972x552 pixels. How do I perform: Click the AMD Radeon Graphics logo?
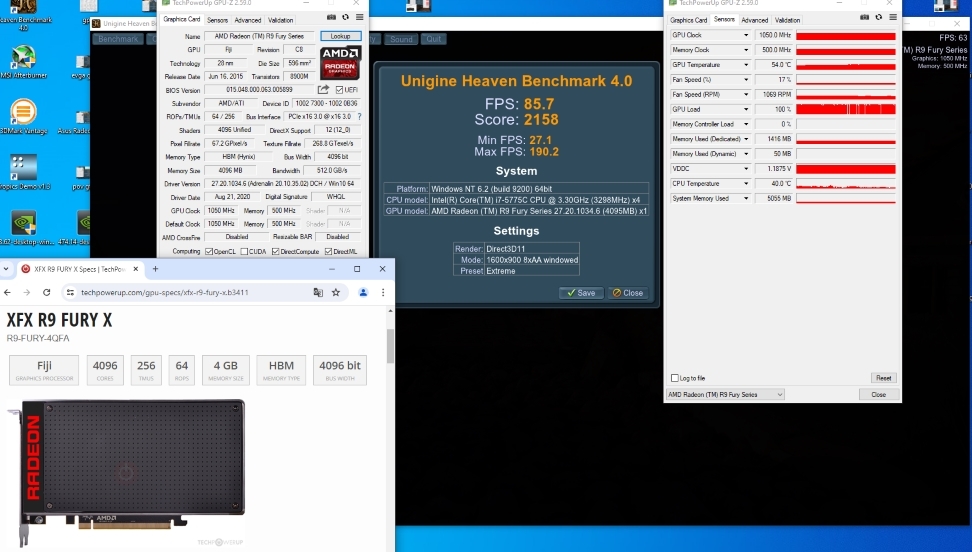340,63
